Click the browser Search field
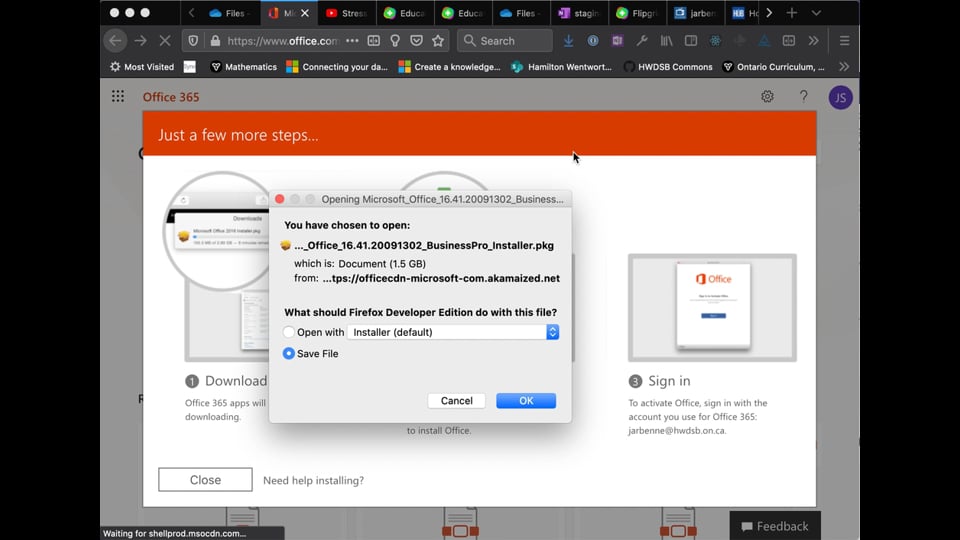 click(505, 41)
